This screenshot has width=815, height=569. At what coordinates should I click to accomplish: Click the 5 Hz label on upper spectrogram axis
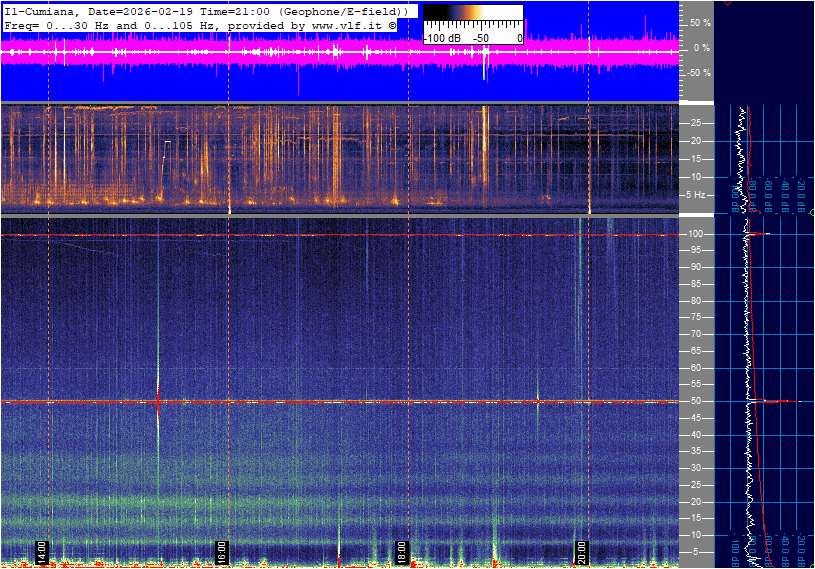point(699,195)
